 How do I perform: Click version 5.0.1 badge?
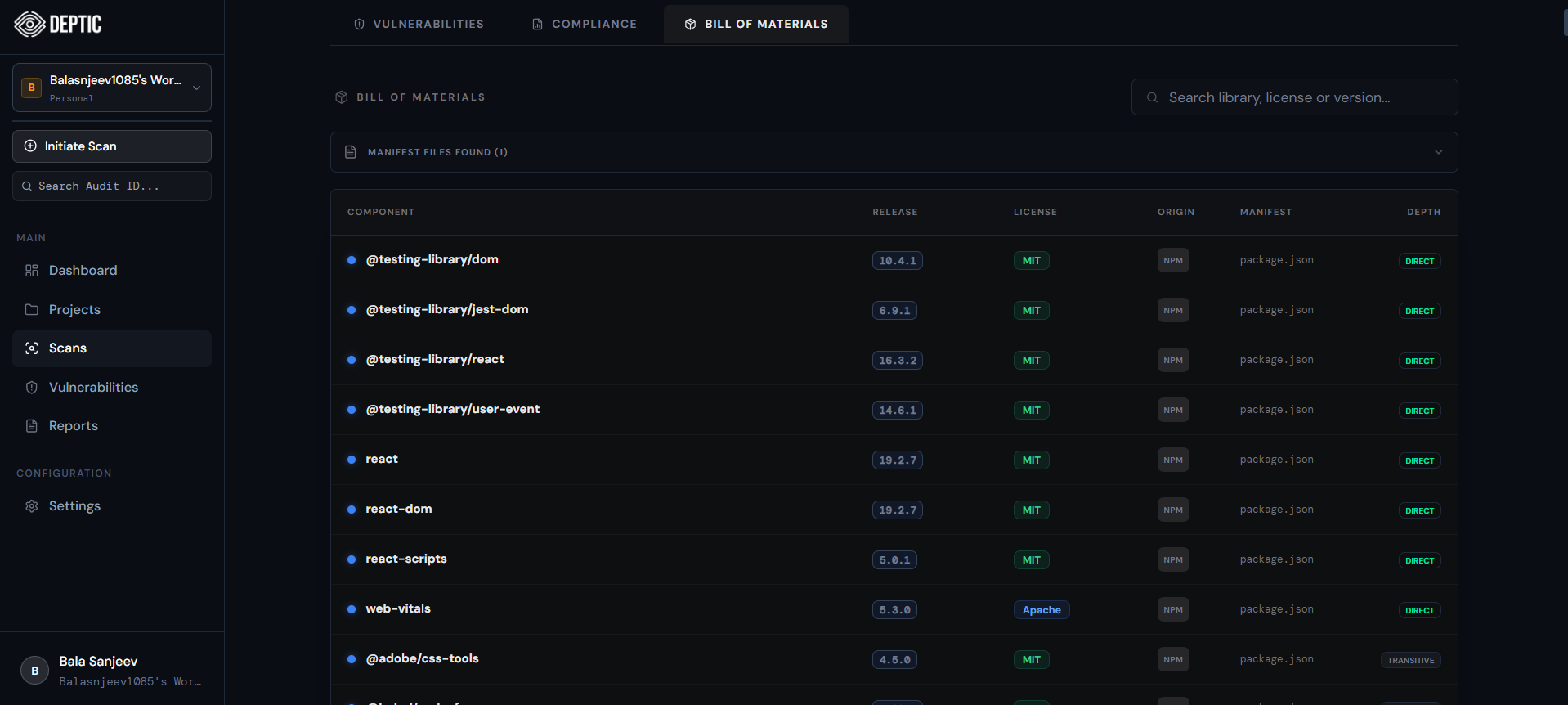click(894, 560)
